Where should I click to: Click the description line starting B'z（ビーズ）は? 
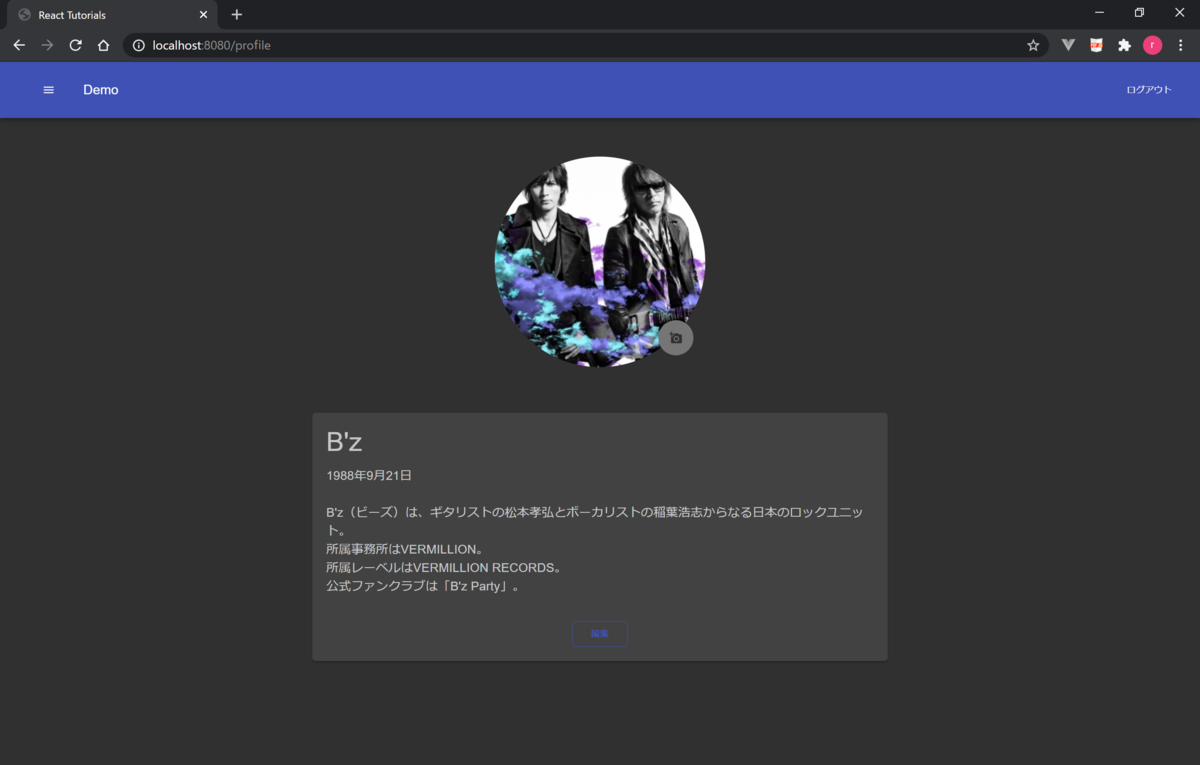(594, 521)
